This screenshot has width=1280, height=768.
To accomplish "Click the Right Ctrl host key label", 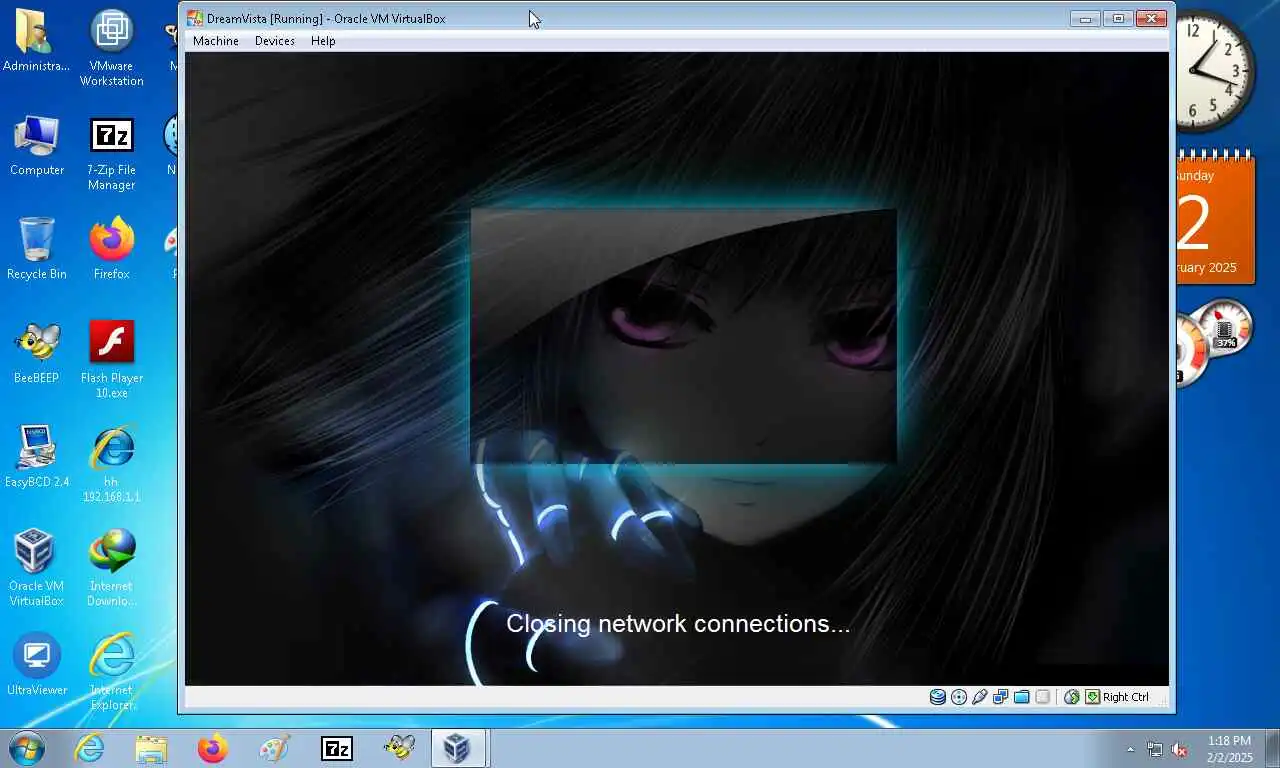I will pos(1126,697).
